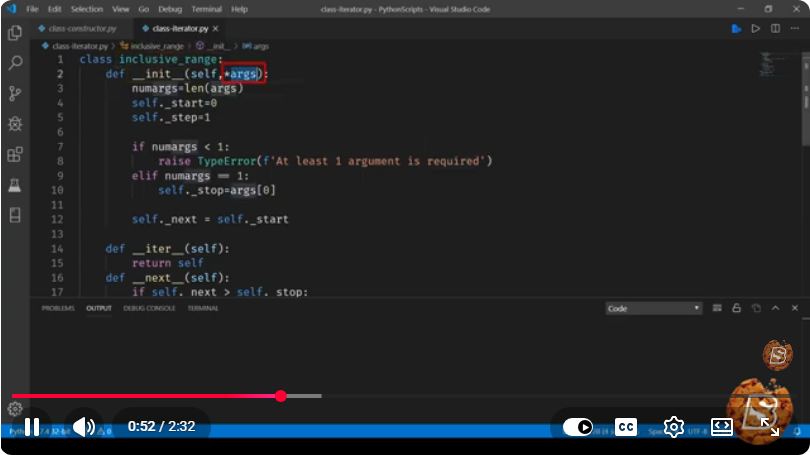Pause the video
Screen dimensions: 810x455
[32, 427]
